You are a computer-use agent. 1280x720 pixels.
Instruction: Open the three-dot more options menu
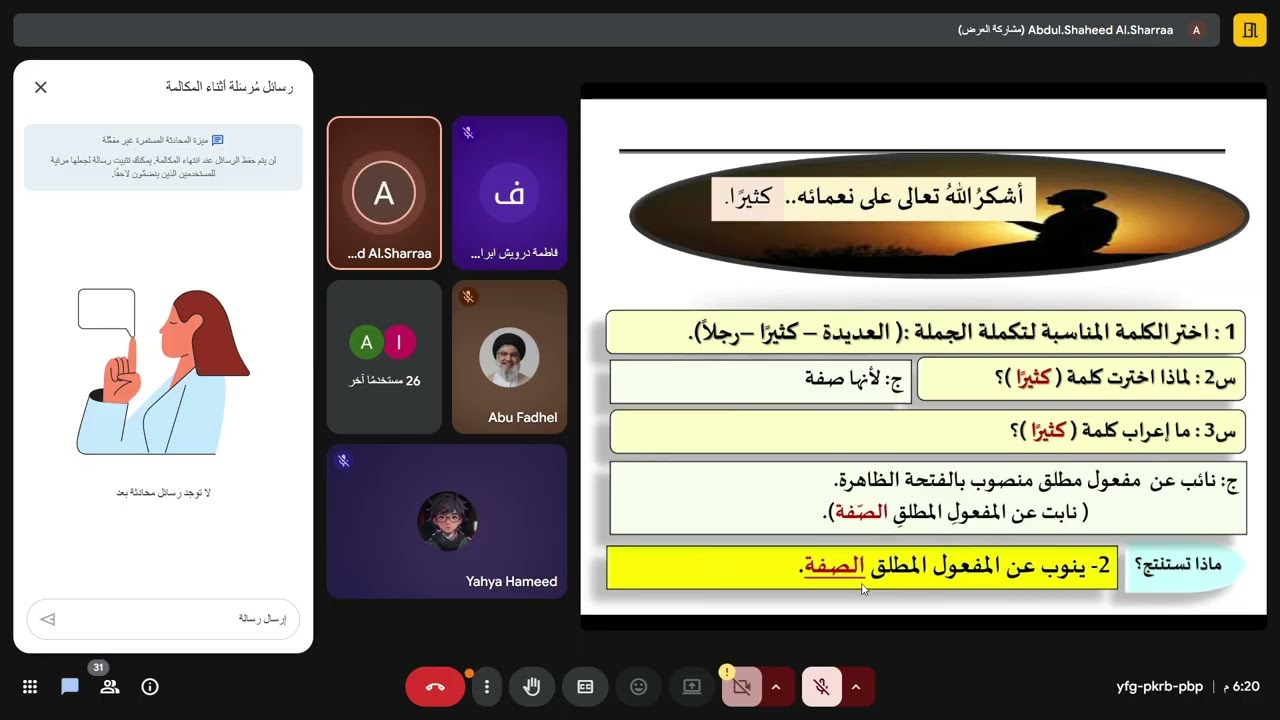click(486, 687)
